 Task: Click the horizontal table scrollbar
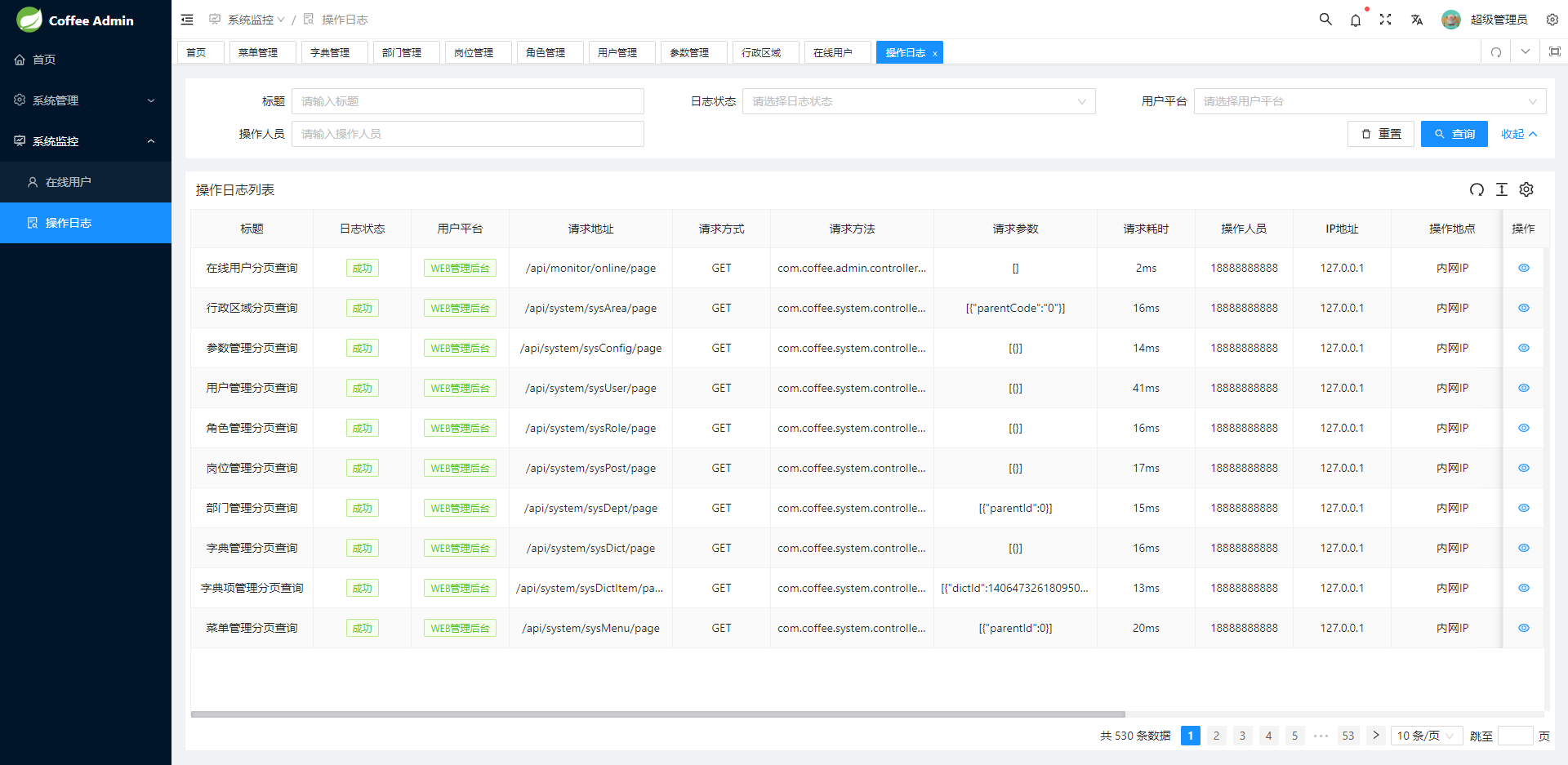tap(657, 714)
